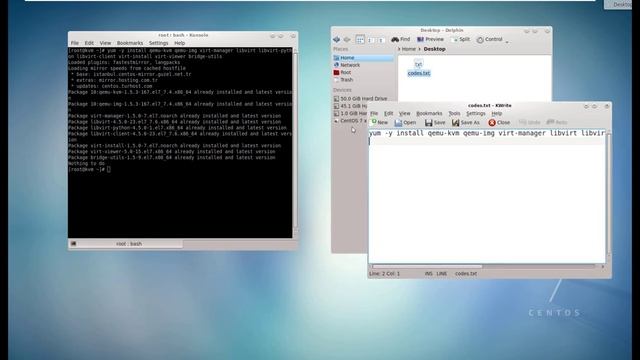Open the View menu in Konsole
Screen dimensions: 640x360
(x=105, y=43)
